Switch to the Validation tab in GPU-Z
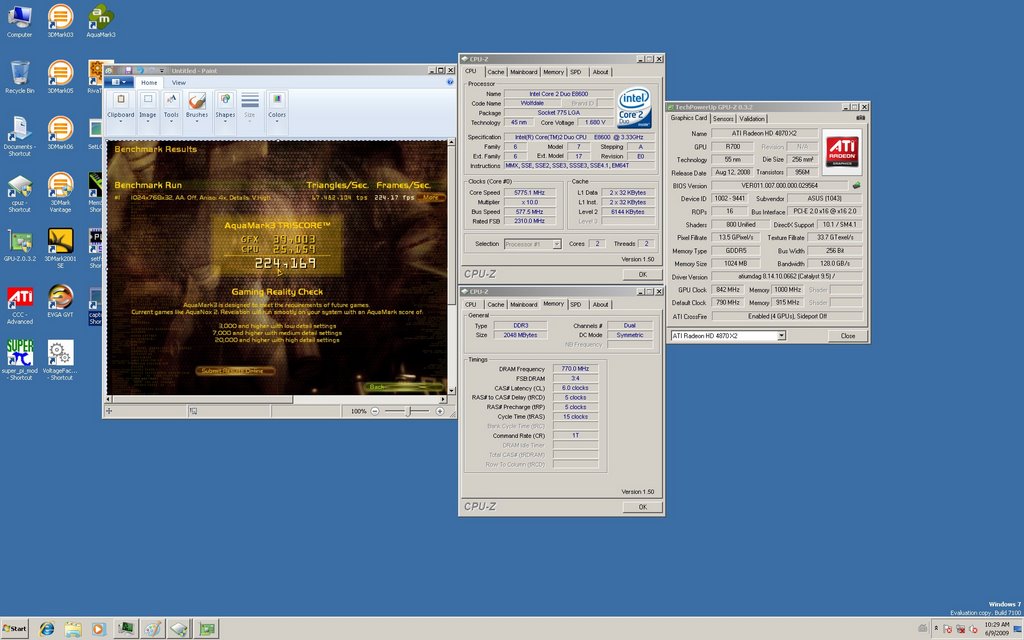The image size is (1024, 640). pyautogui.click(x=752, y=119)
